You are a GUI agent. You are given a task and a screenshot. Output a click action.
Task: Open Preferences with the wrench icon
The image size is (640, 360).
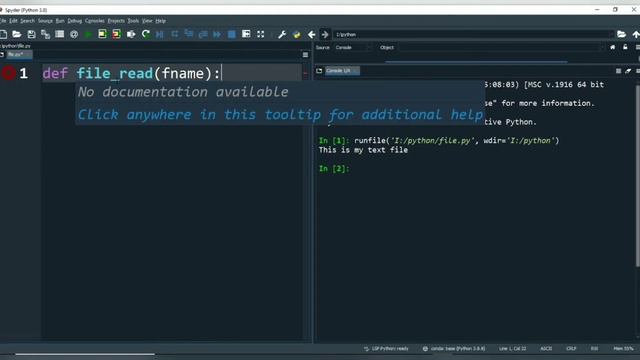click(282, 34)
